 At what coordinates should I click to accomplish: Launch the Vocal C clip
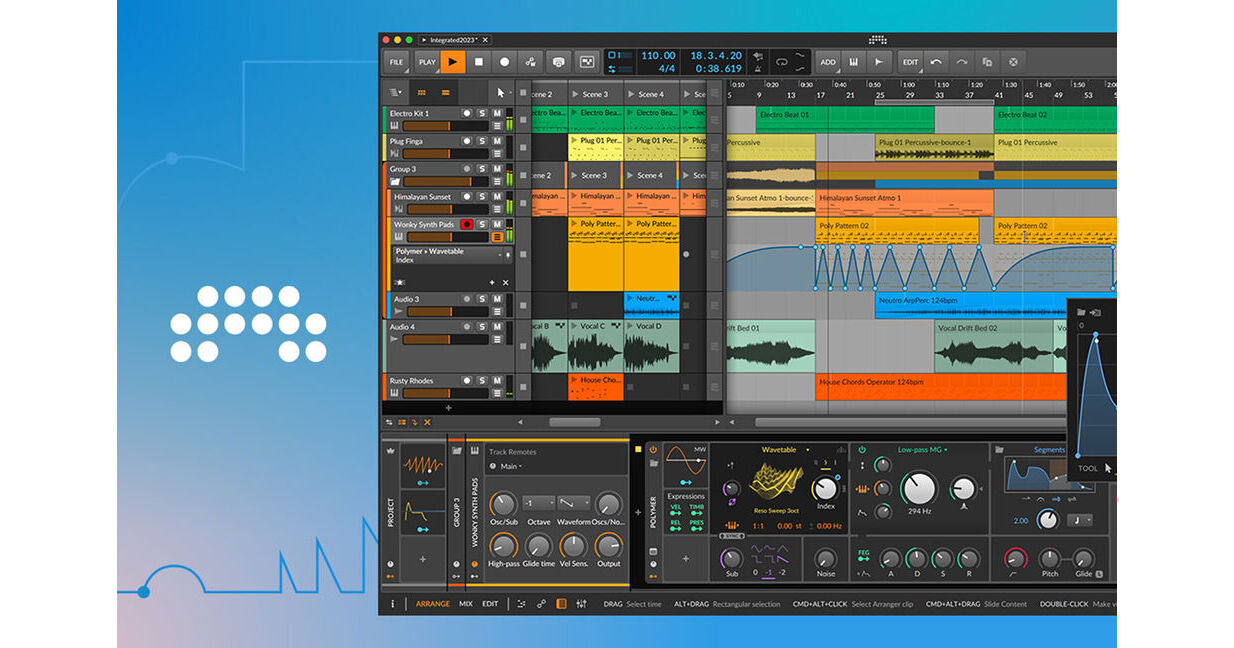coord(575,326)
